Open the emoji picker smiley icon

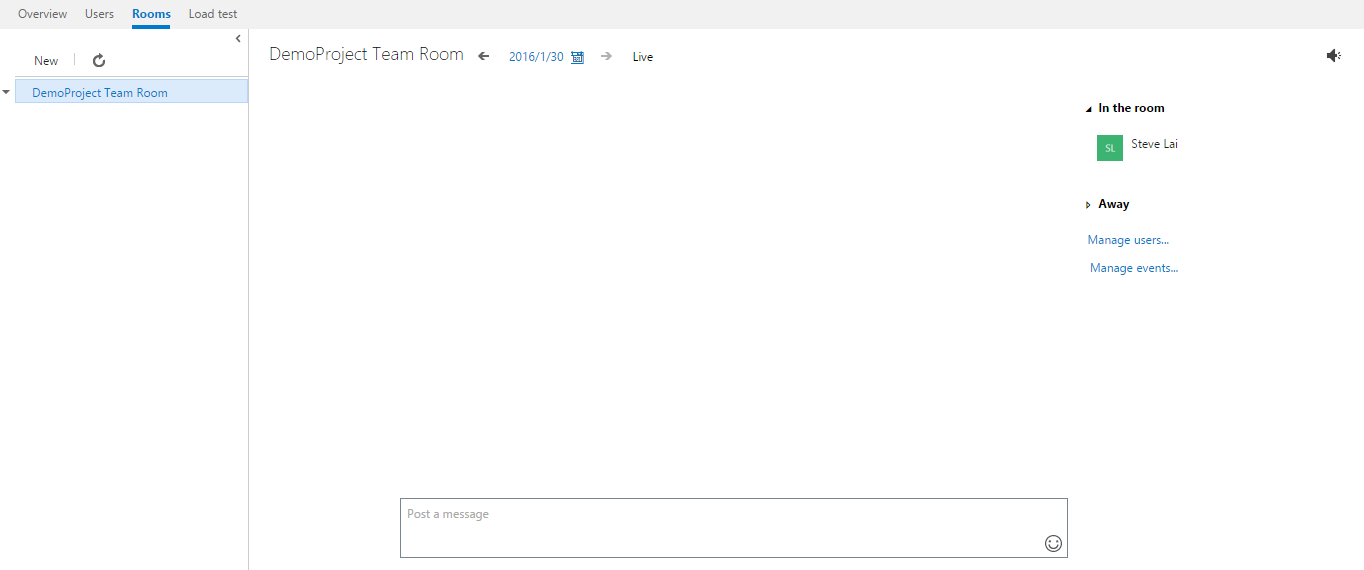tap(1053, 543)
